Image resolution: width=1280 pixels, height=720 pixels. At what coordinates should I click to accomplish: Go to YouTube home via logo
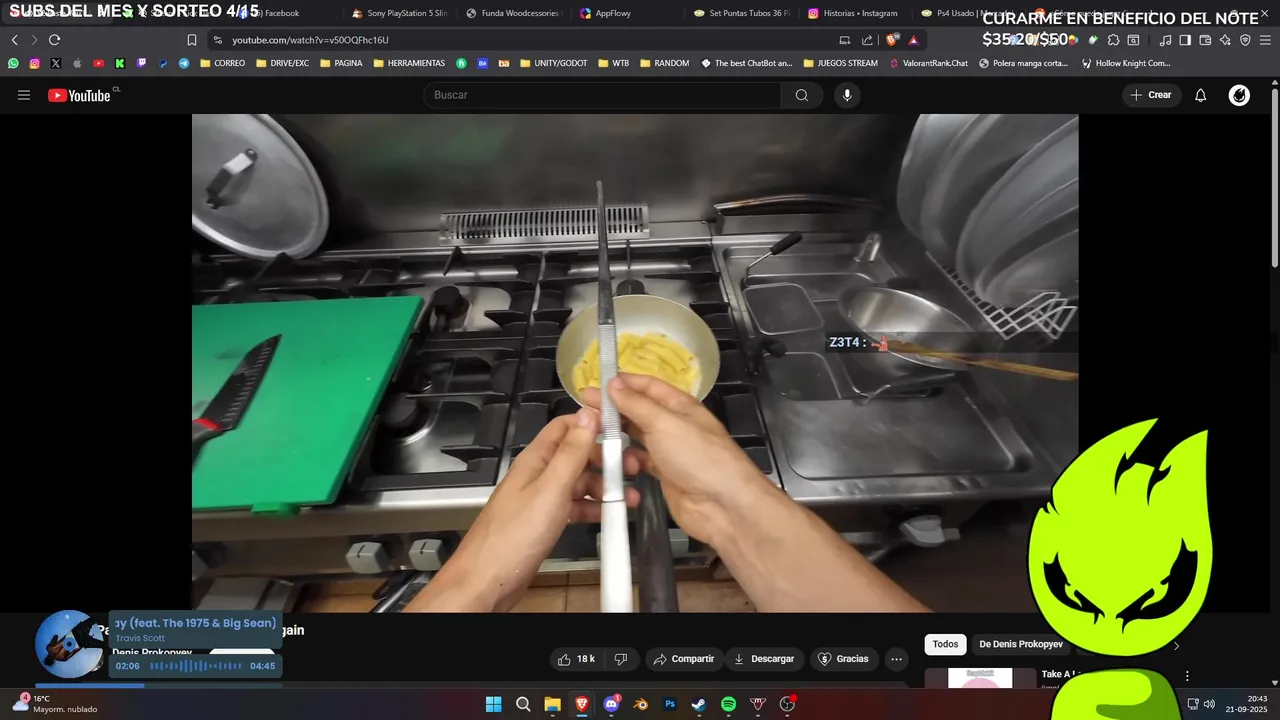point(79,95)
